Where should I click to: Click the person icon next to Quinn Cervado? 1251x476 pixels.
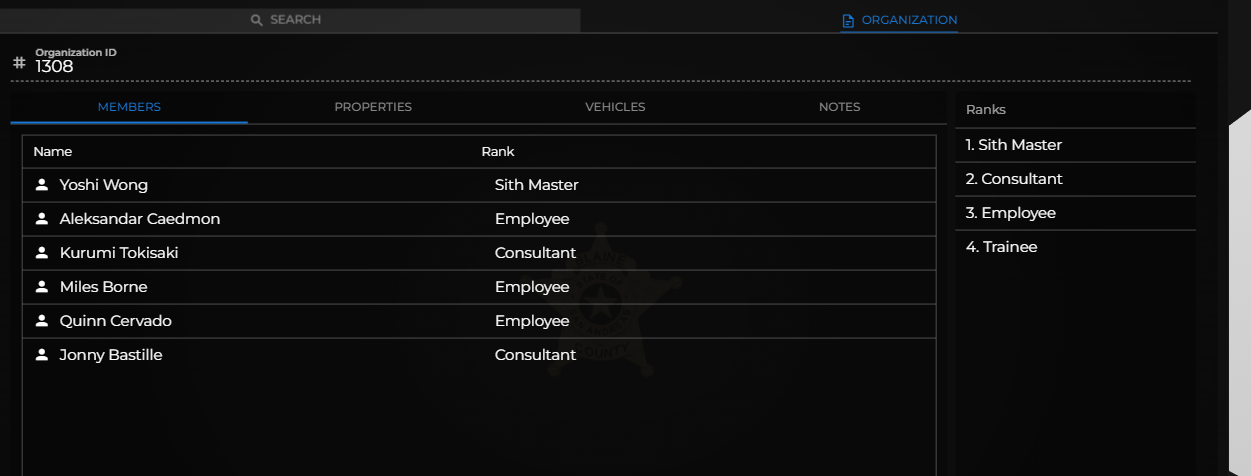(x=42, y=321)
